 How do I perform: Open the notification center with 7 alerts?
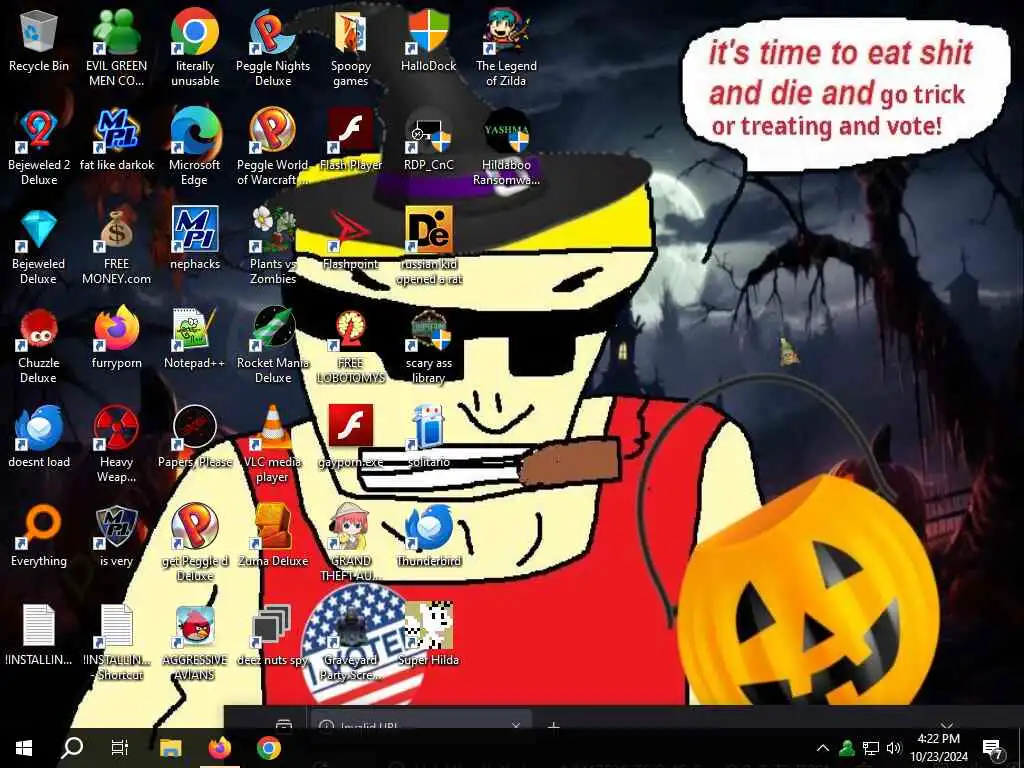coord(993,748)
